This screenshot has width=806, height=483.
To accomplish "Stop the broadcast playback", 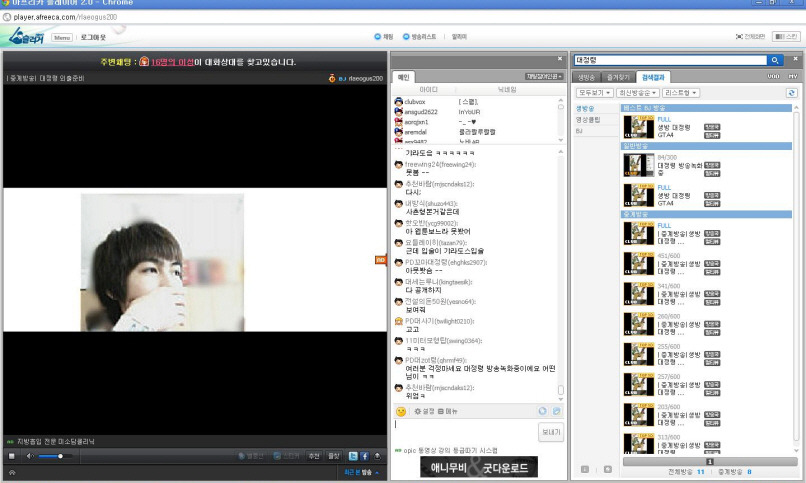I will tap(12, 456).
